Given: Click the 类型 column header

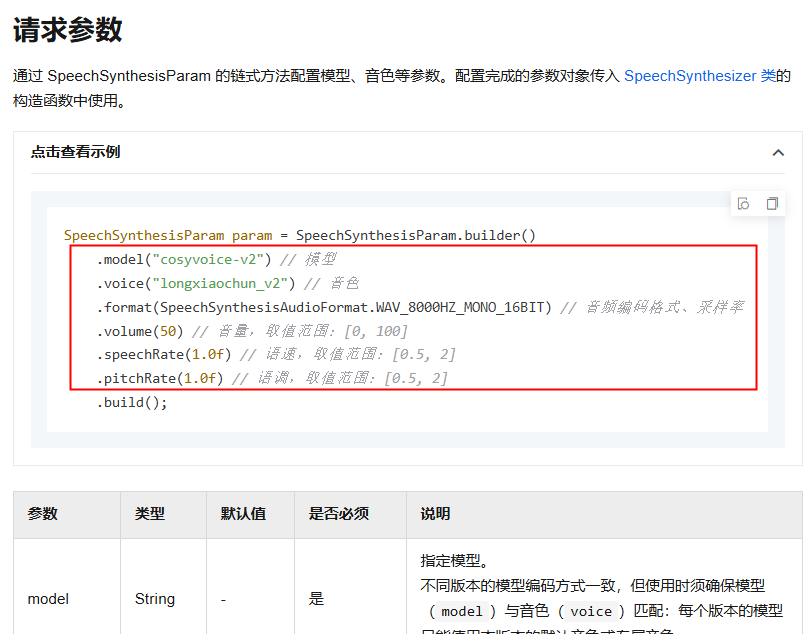Looking at the screenshot, I should click(150, 514).
